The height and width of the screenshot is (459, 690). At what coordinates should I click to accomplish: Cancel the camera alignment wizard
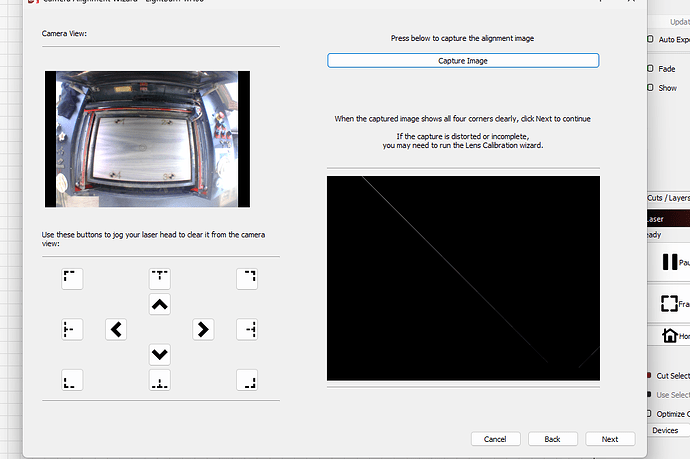tap(495, 439)
